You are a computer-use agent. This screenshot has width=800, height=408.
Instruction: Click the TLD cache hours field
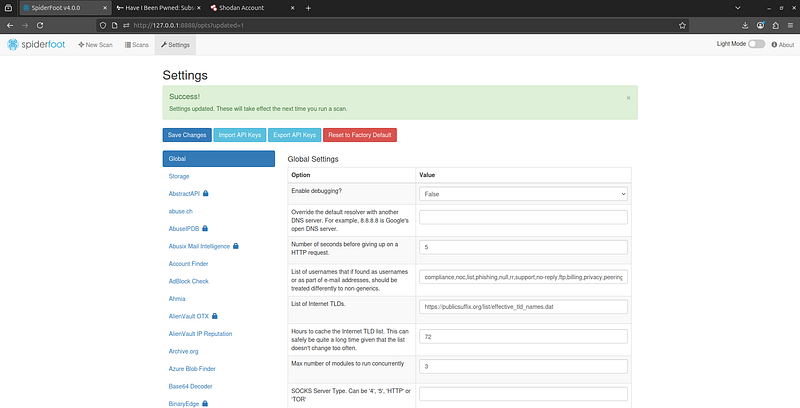tap(523, 337)
